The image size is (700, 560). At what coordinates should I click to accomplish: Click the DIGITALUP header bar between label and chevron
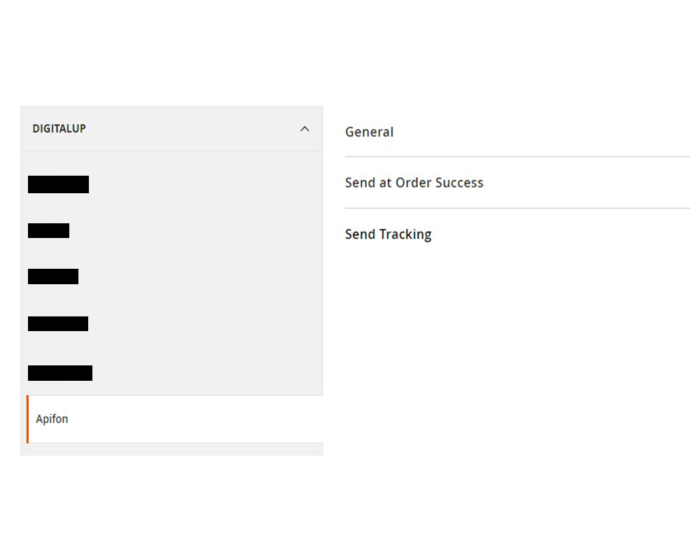pos(190,129)
